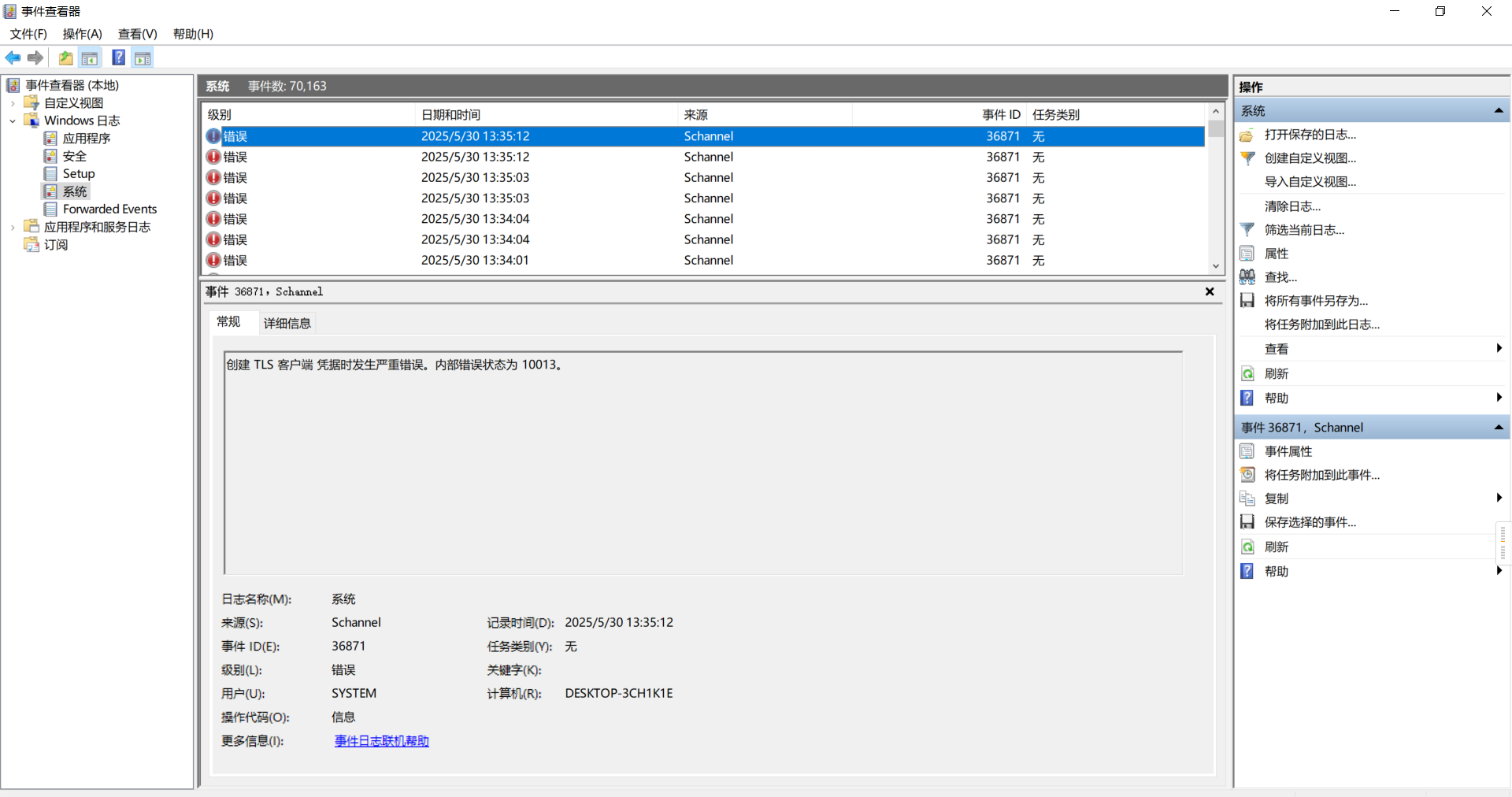The width and height of the screenshot is (1512, 797).
Task: Open the Help menu
Action: click(x=193, y=34)
